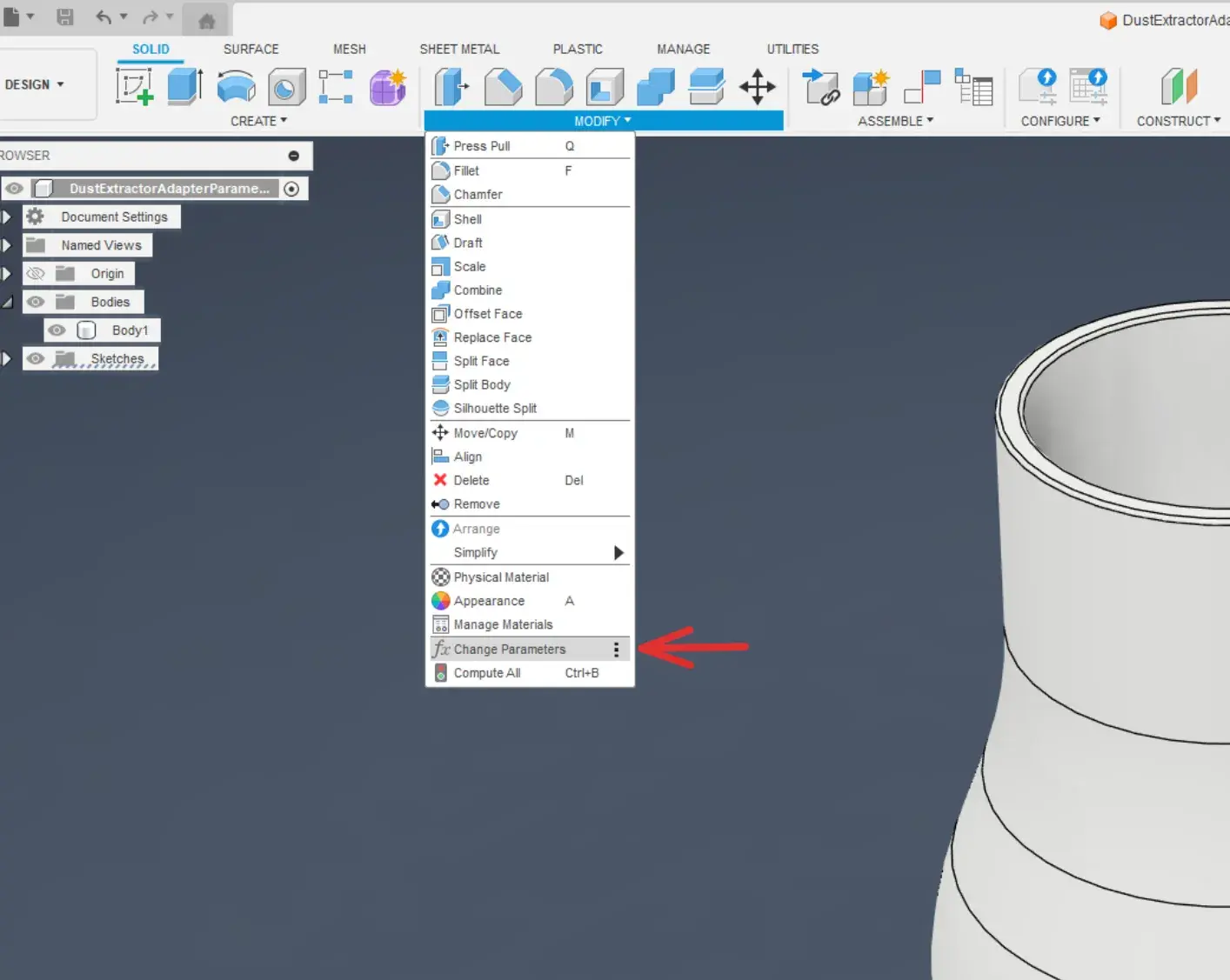Choose Compute All menu entry

coord(530,673)
